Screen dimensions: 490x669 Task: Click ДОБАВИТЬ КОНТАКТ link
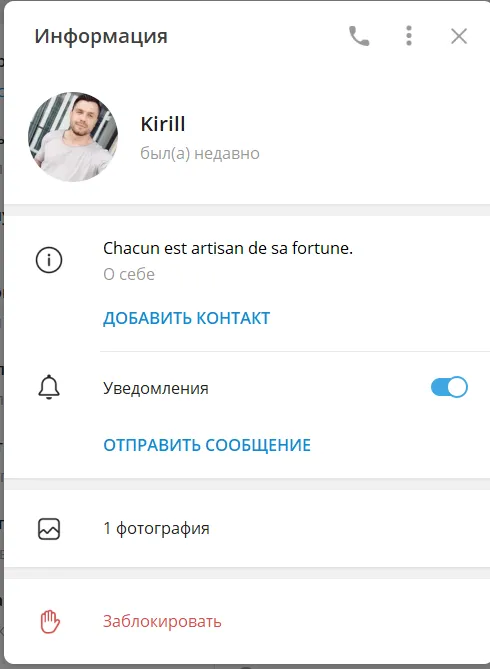pos(187,318)
